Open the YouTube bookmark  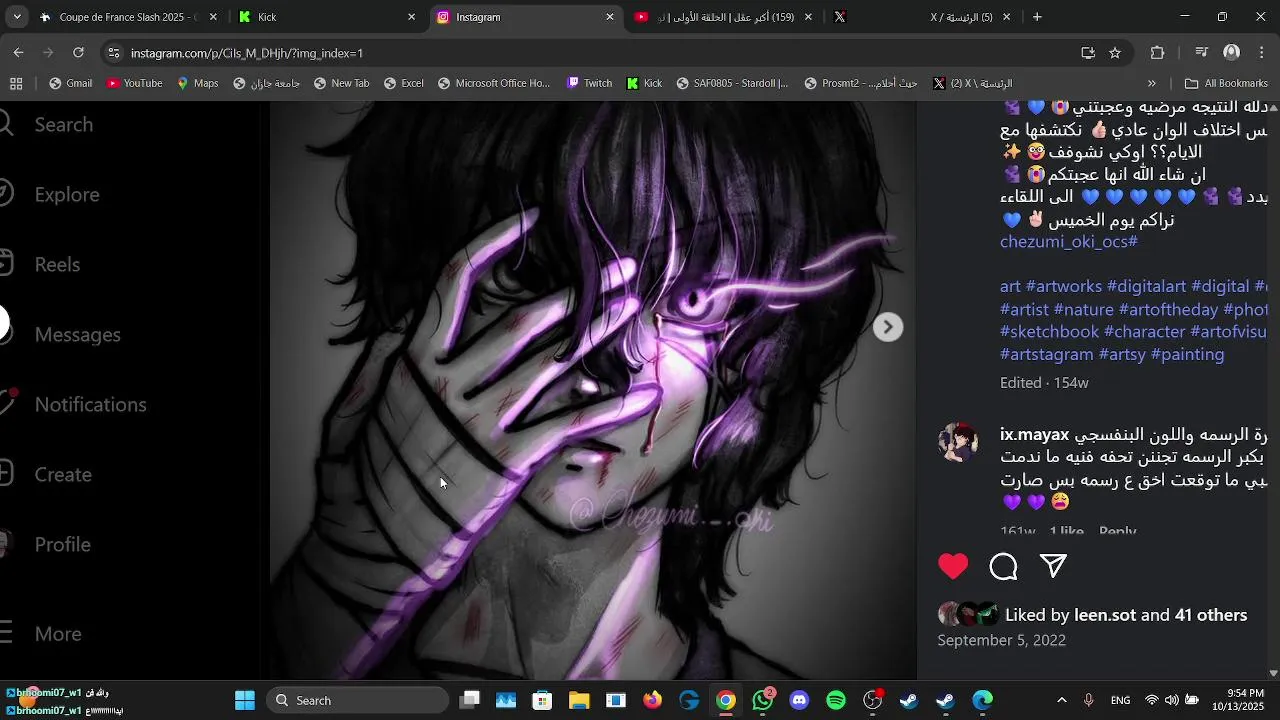pyautogui.click(x=134, y=83)
